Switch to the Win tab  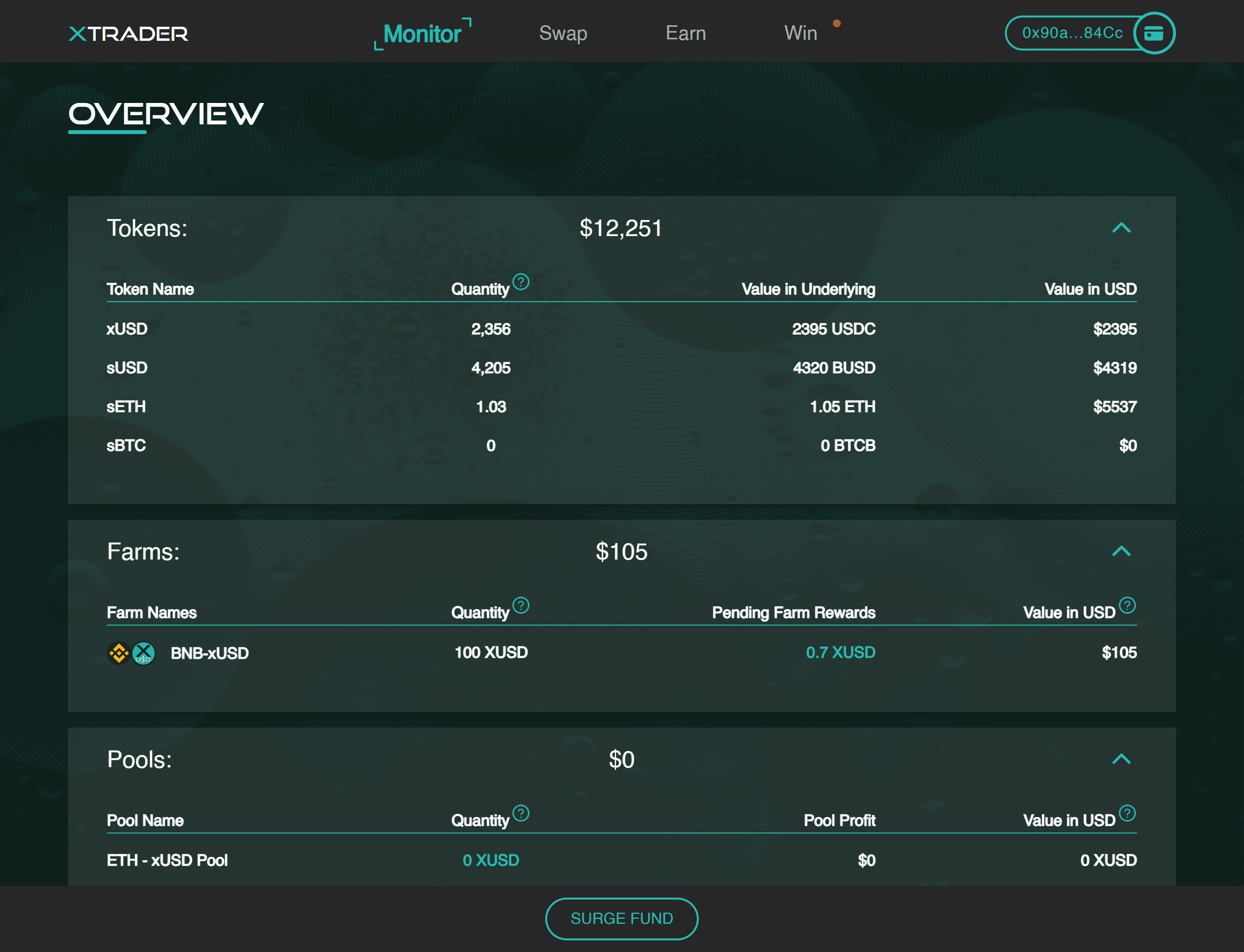801,33
